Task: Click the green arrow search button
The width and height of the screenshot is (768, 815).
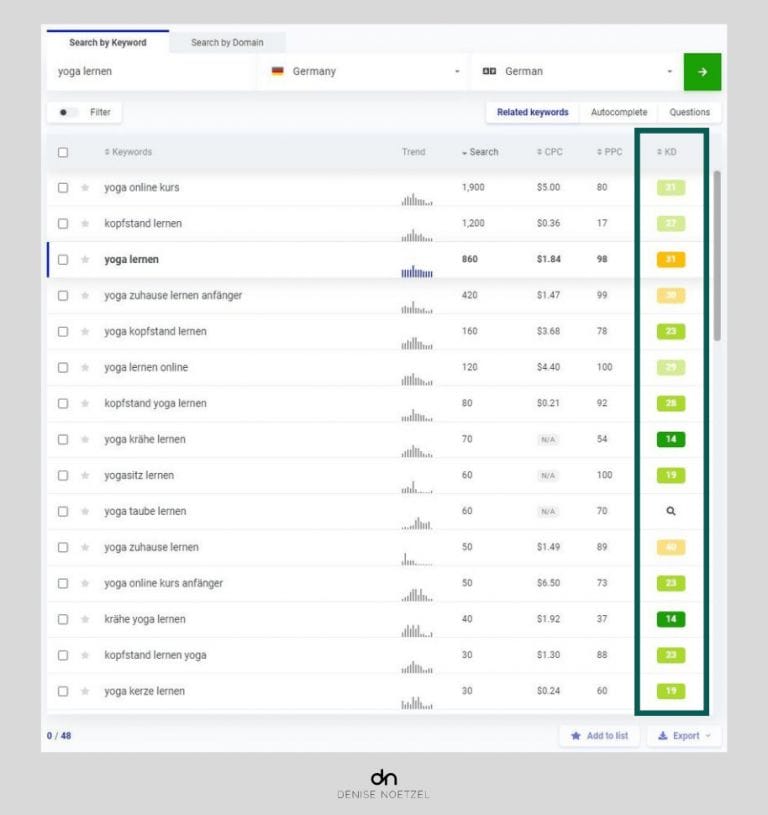Action: [702, 72]
